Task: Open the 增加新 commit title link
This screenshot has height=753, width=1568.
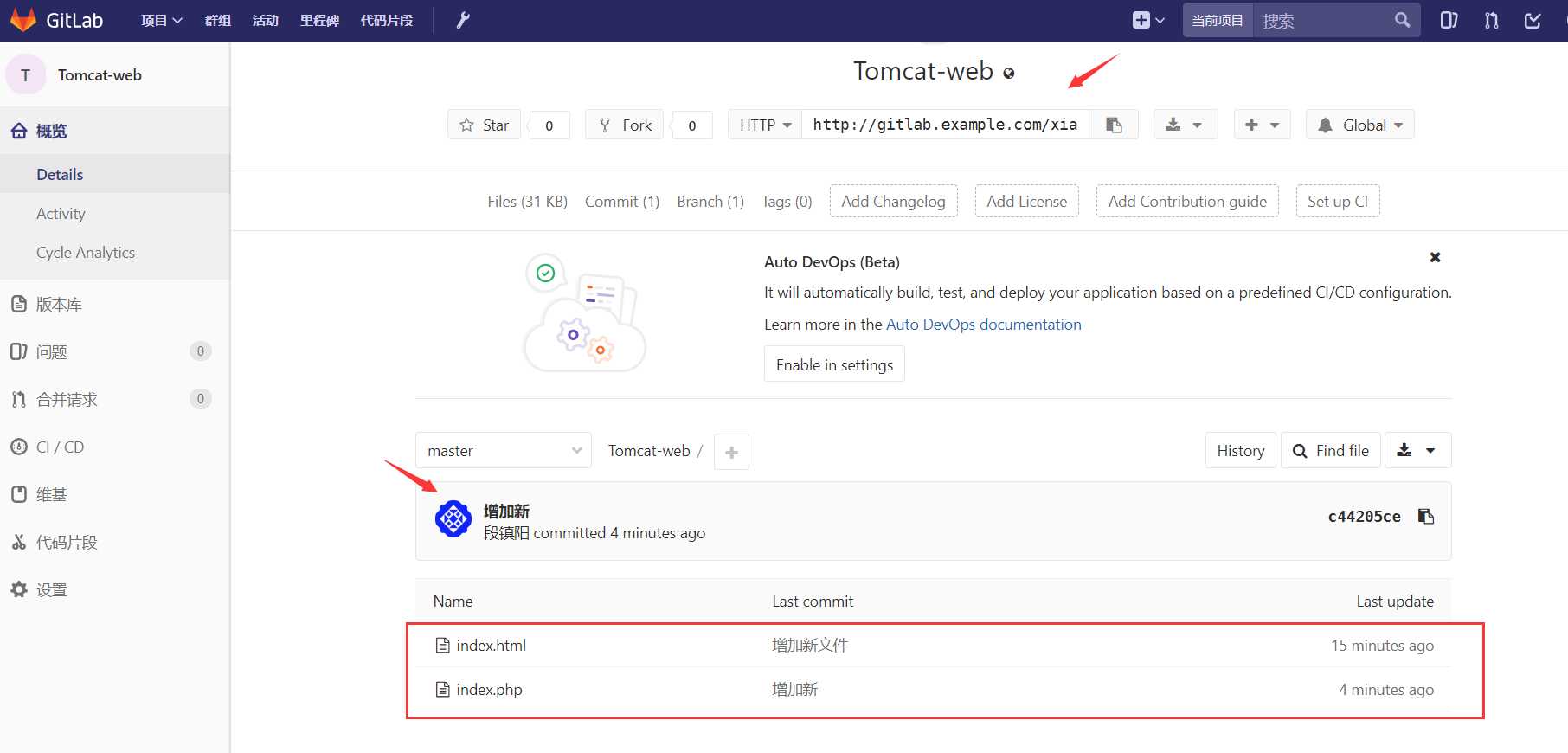Action: tap(506, 512)
